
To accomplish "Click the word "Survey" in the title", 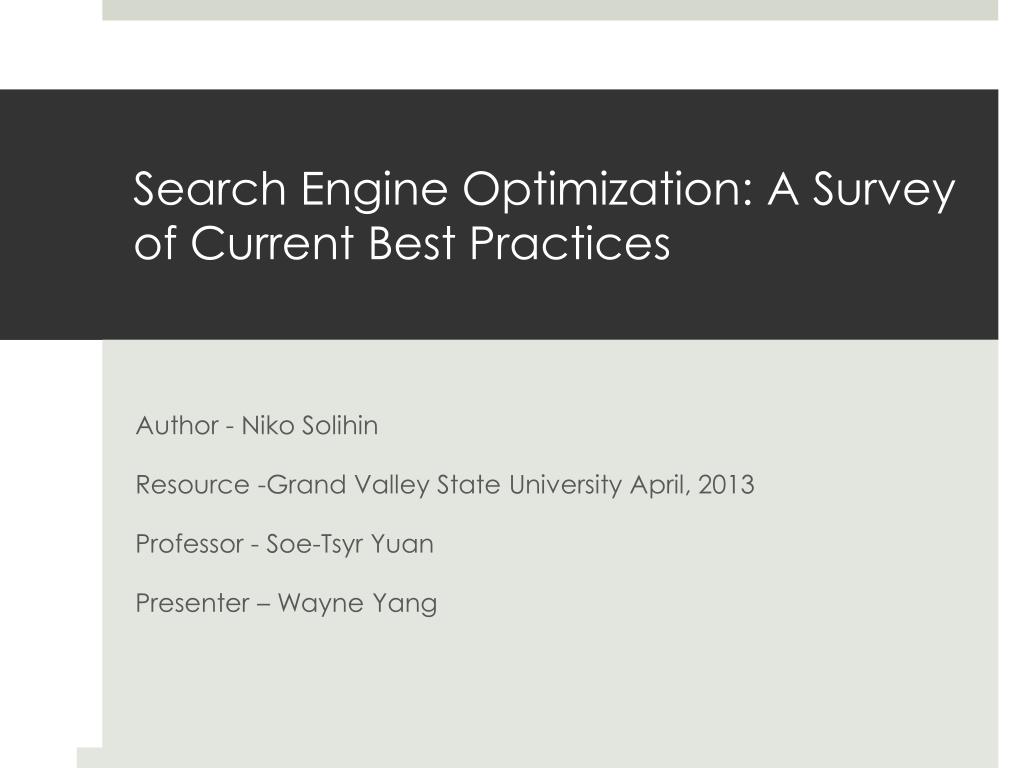I will [x=884, y=191].
